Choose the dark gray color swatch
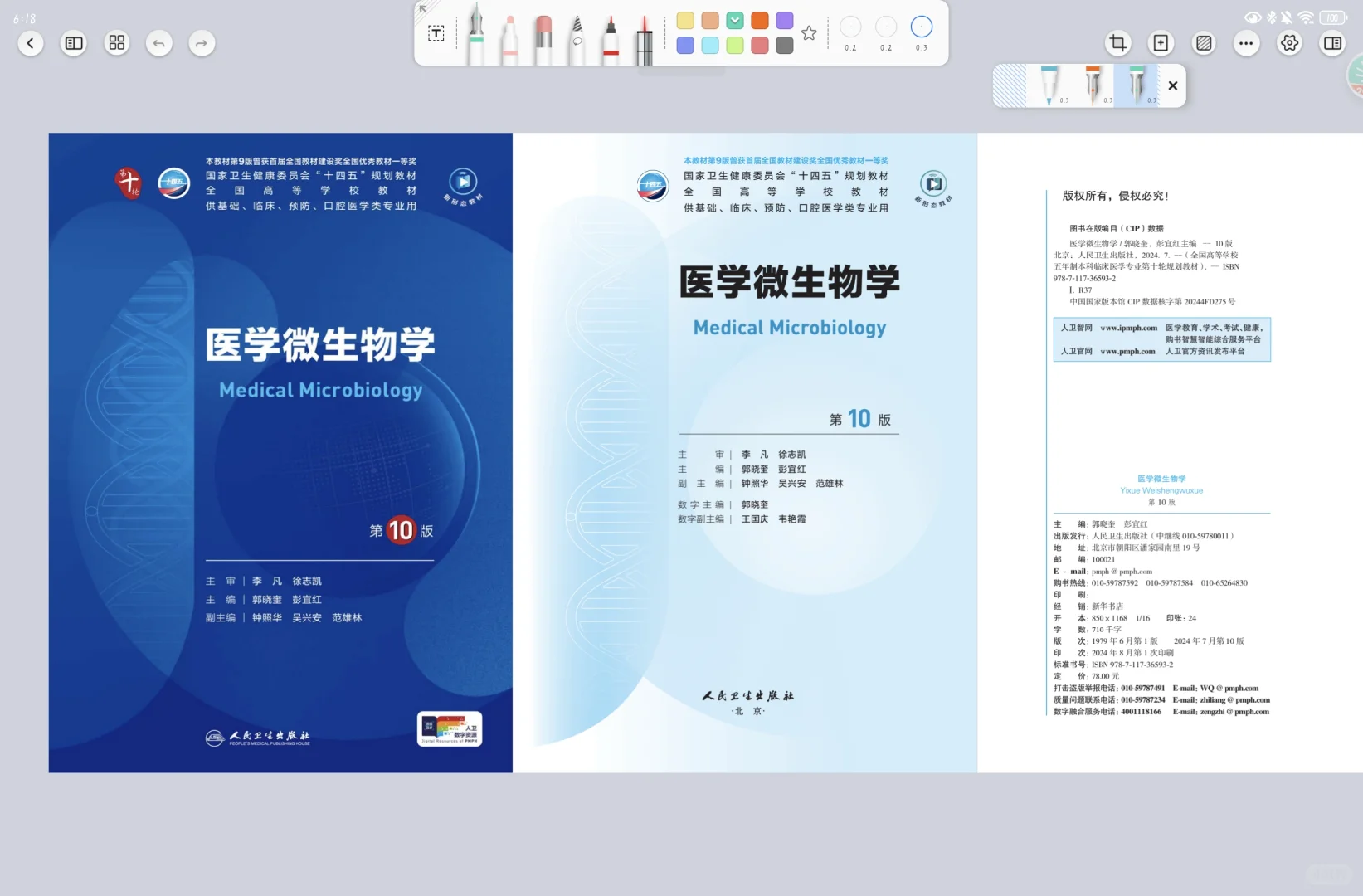This screenshot has width=1363, height=896. pos(785,46)
